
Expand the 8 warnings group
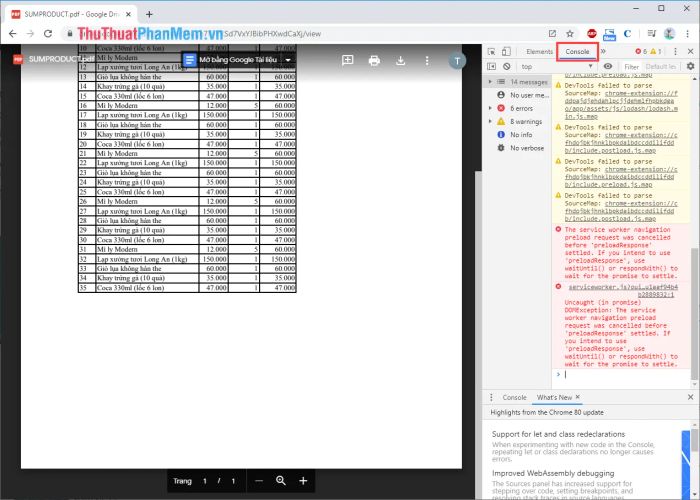(x=490, y=121)
